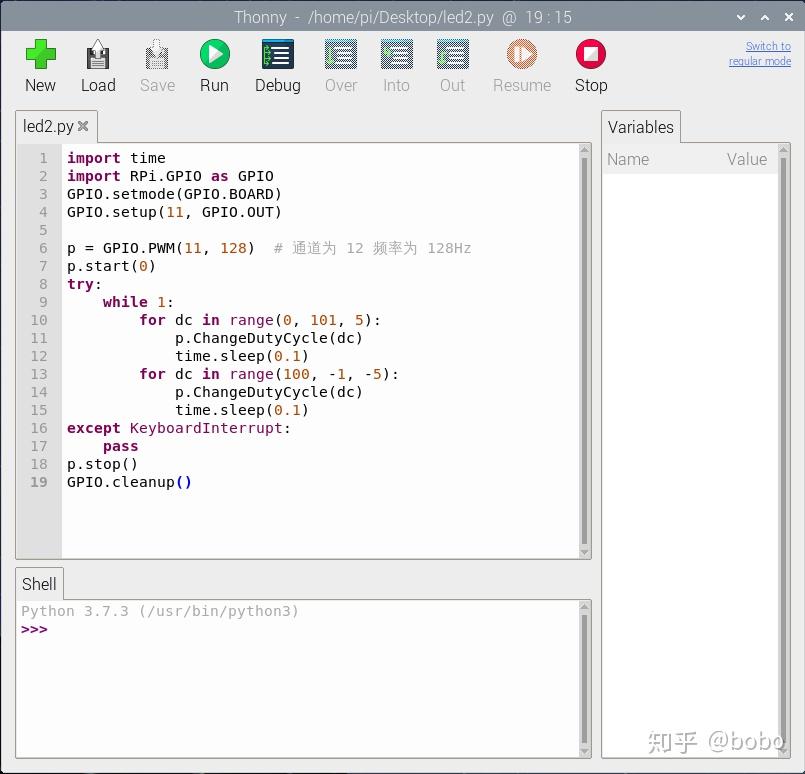Close the led2.py tab
Image resolution: width=805 pixels, height=774 pixels.
pos(83,126)
